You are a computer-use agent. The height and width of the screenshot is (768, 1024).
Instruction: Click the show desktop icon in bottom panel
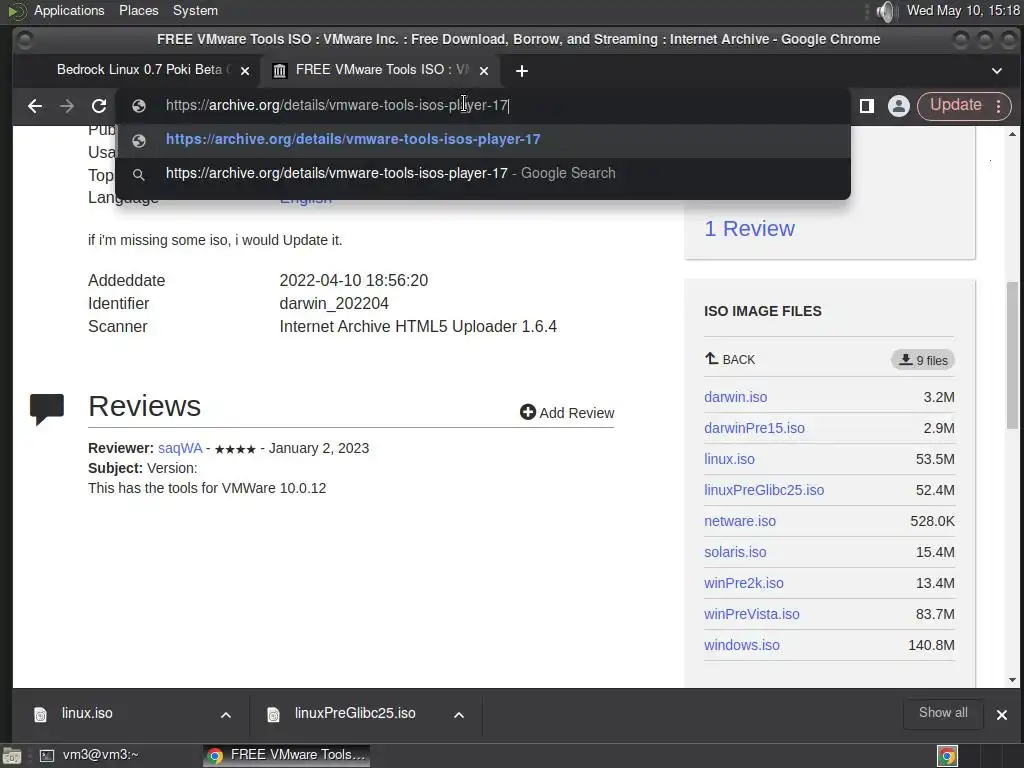pyautogui.click(x=12, y=756)
